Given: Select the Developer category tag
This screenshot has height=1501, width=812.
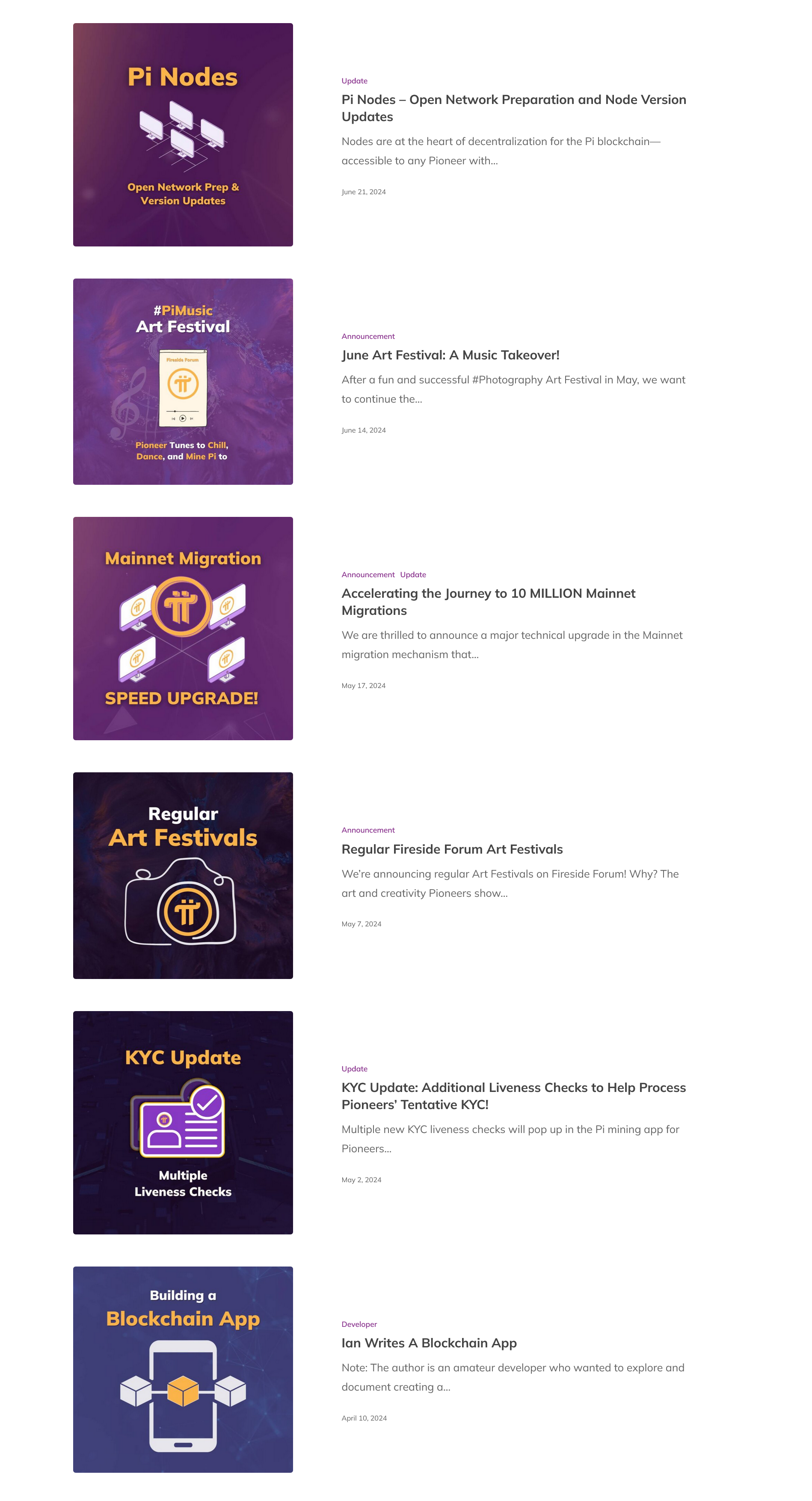Looking at the screenshot, I should (359, 1324).
